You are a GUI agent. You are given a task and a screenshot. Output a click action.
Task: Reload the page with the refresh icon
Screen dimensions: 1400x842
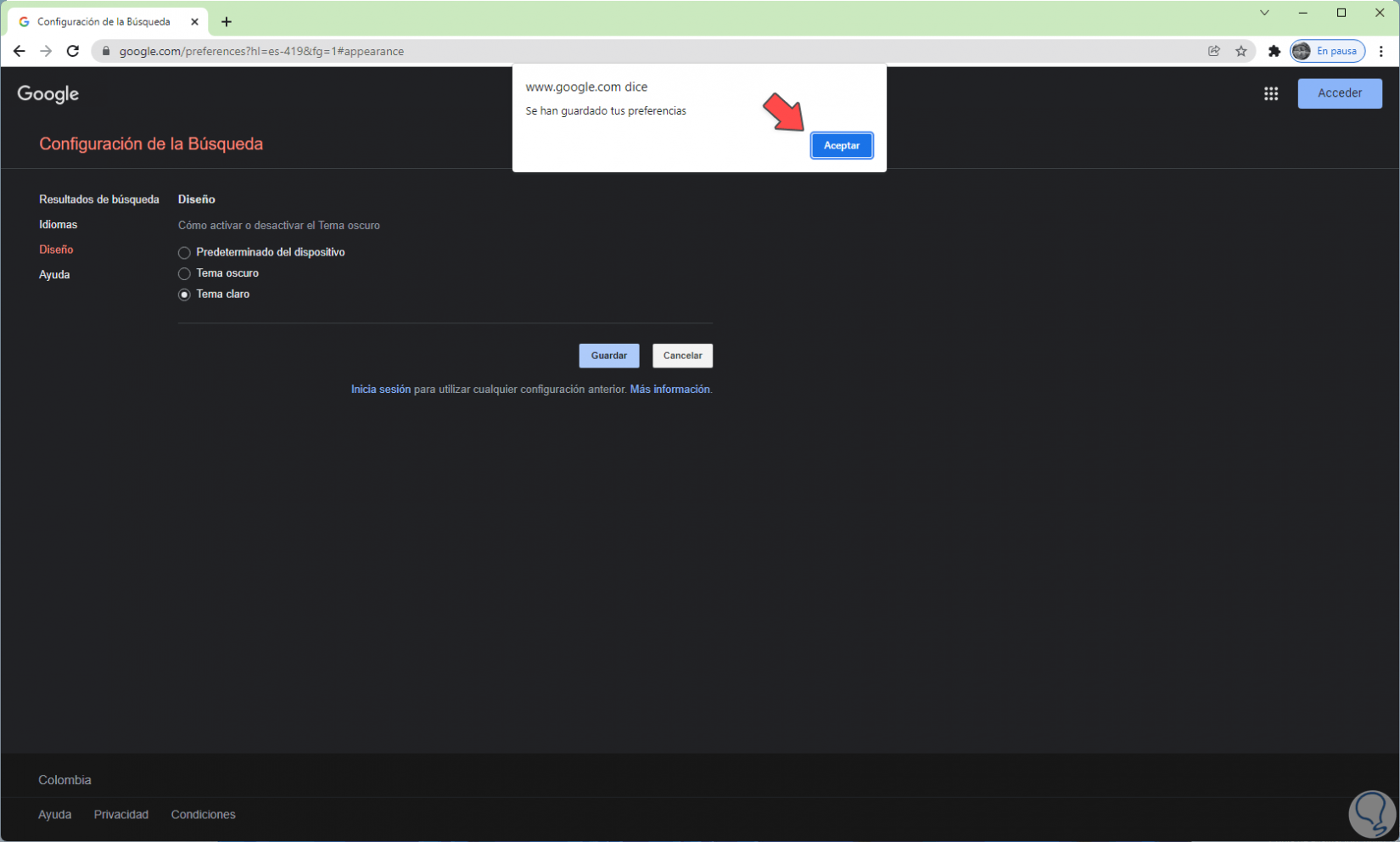click(73, 51)
